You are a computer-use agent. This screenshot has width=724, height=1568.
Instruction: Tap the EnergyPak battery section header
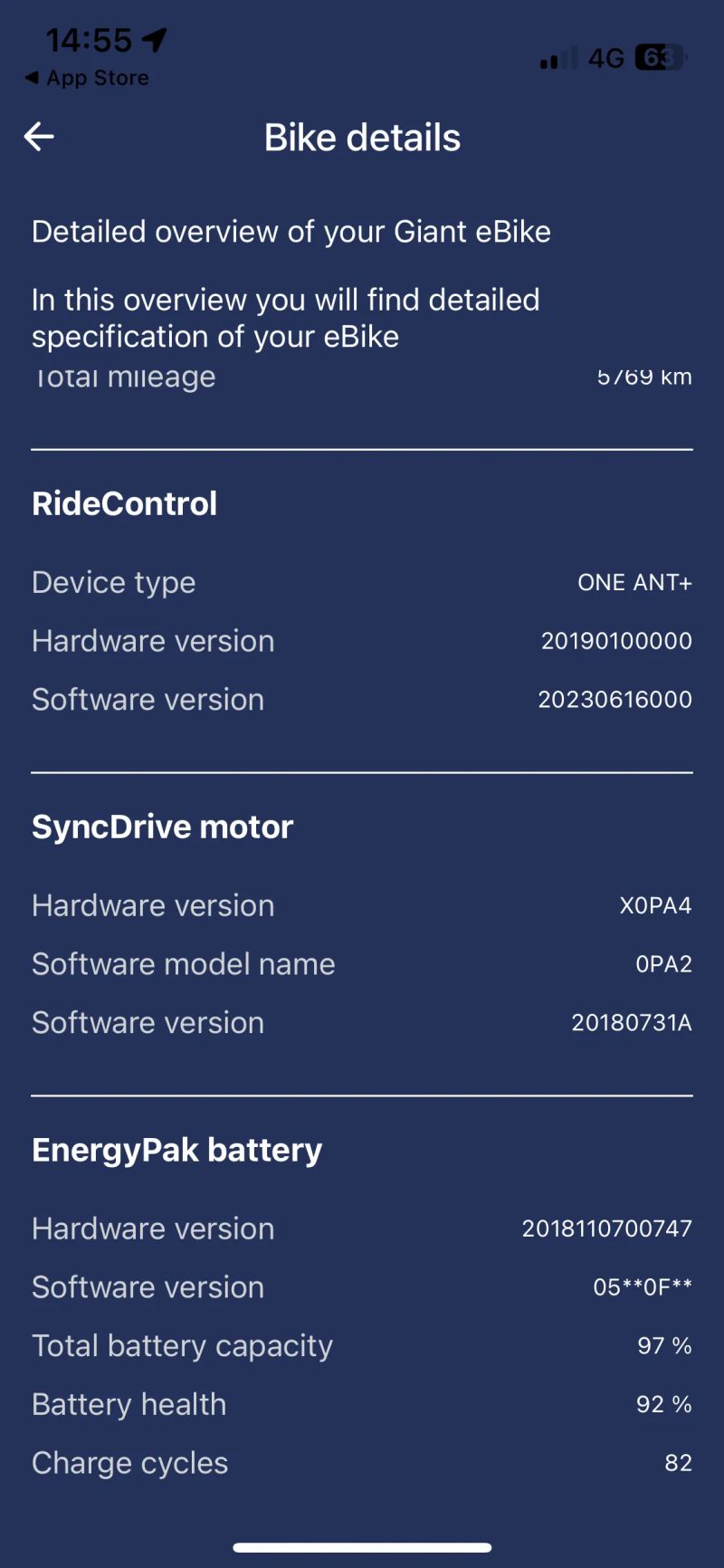[x=177, y=1151]
